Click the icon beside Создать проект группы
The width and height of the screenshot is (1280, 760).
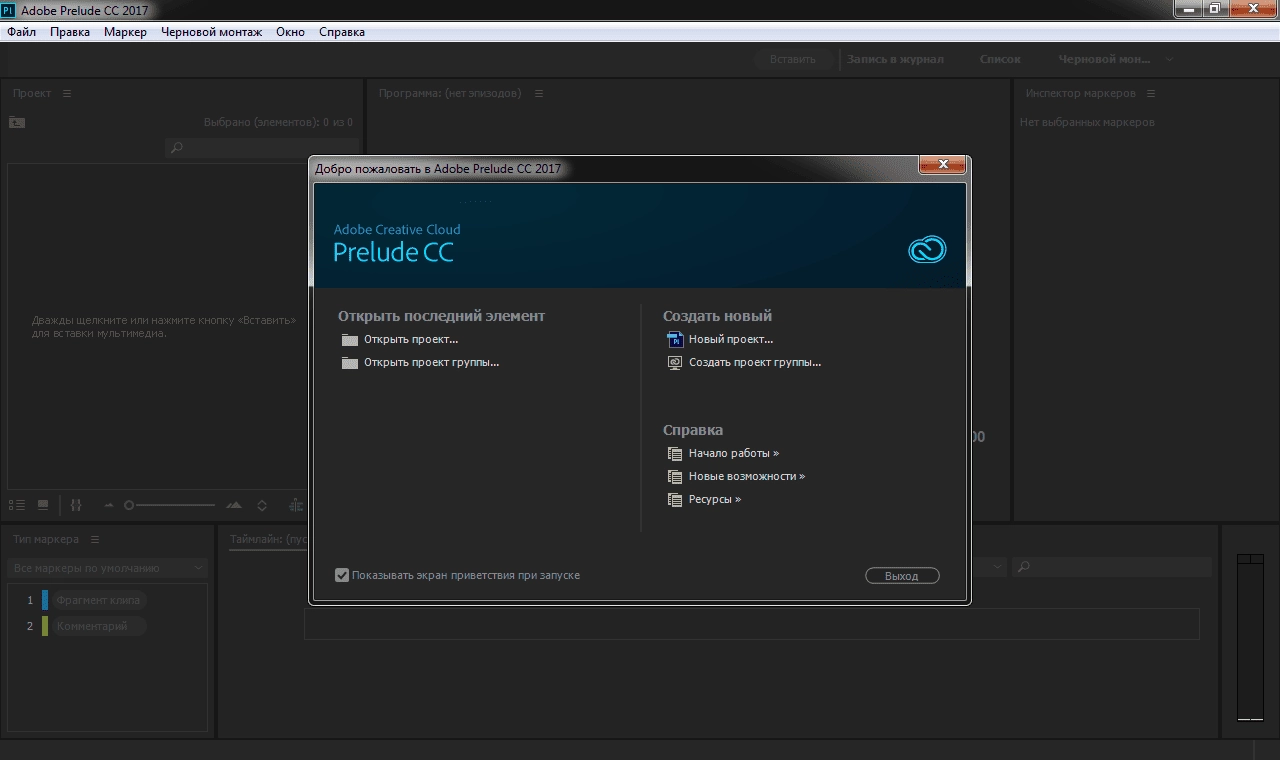[675, 363]
